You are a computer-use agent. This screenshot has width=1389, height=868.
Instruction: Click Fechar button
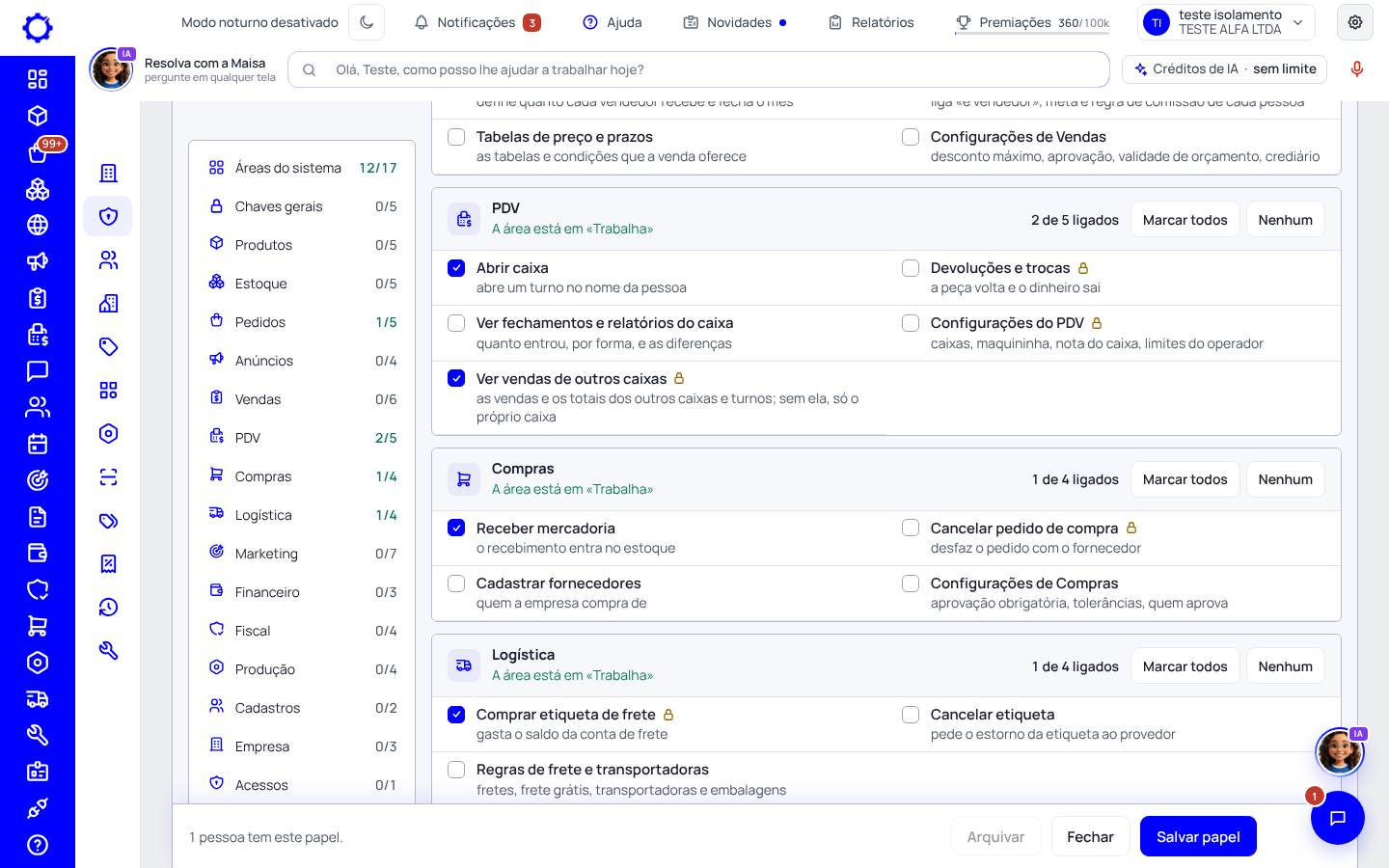pyautogui.click(x=1090, y=836)
